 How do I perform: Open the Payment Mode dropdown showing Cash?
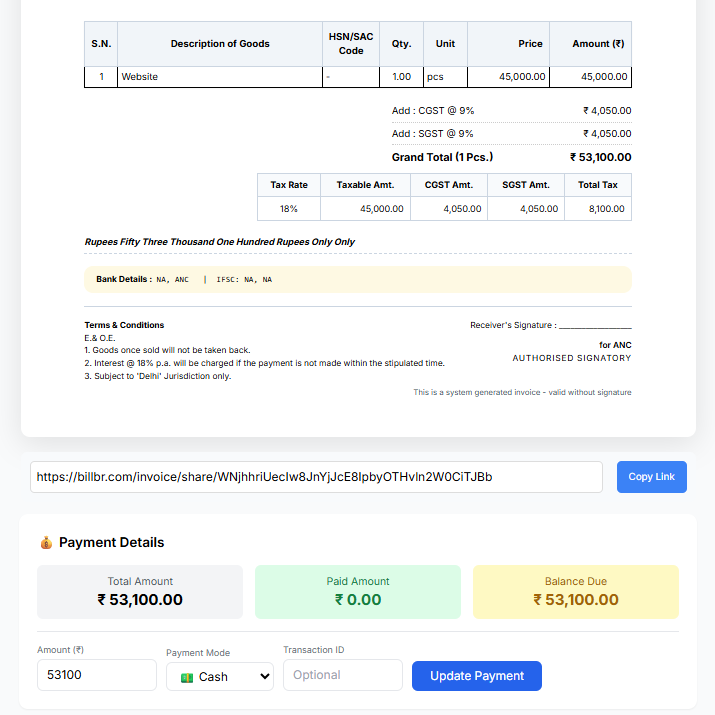(x=220, y=676)
